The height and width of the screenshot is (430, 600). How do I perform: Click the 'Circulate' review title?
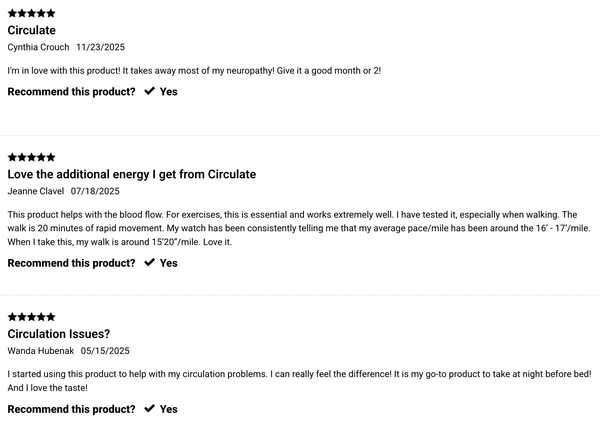coord(31,30)
